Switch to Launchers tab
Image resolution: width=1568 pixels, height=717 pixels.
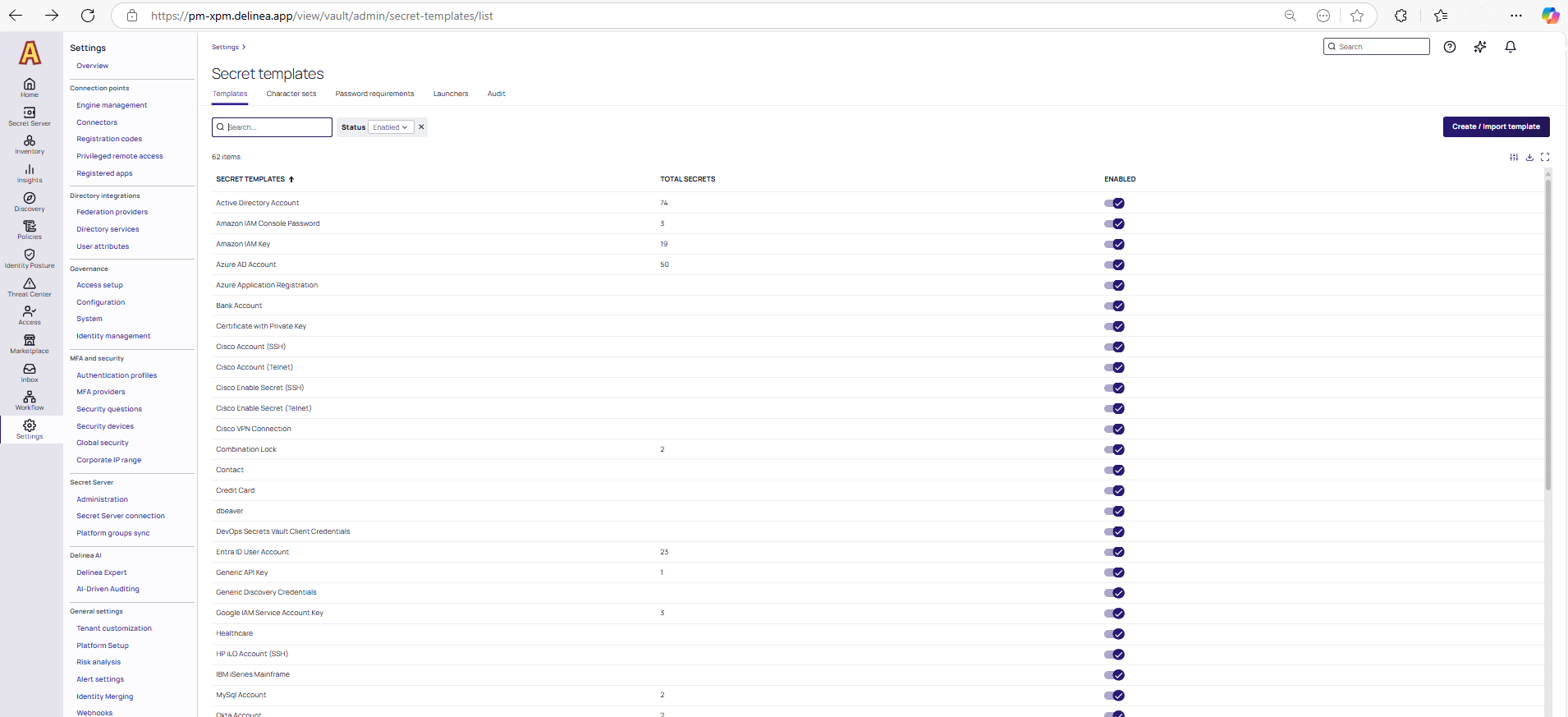(451, 94)
